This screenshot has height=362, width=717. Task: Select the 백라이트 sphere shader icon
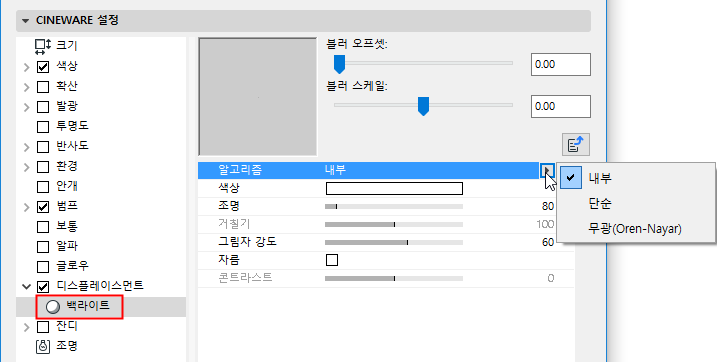point(53,307)
